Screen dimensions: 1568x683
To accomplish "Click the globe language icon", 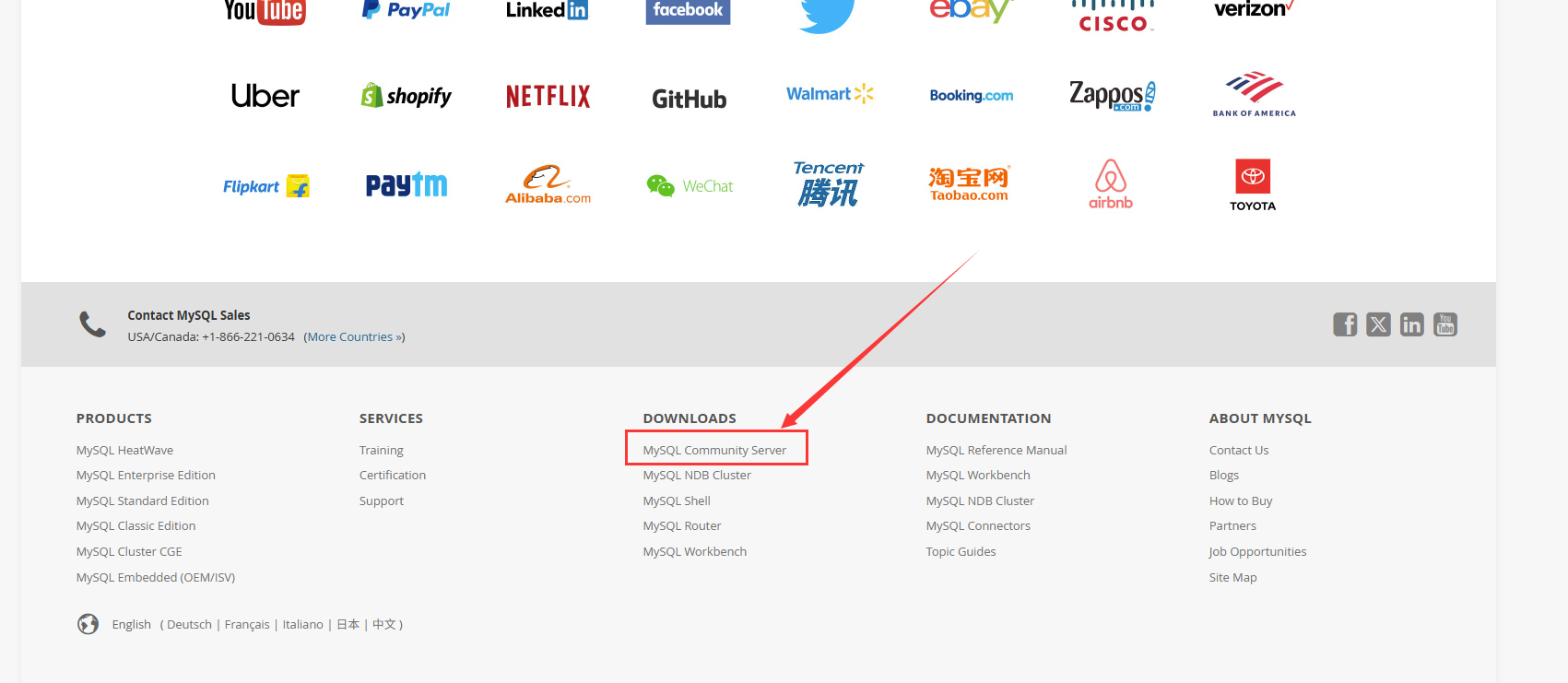I will [88, 624].
